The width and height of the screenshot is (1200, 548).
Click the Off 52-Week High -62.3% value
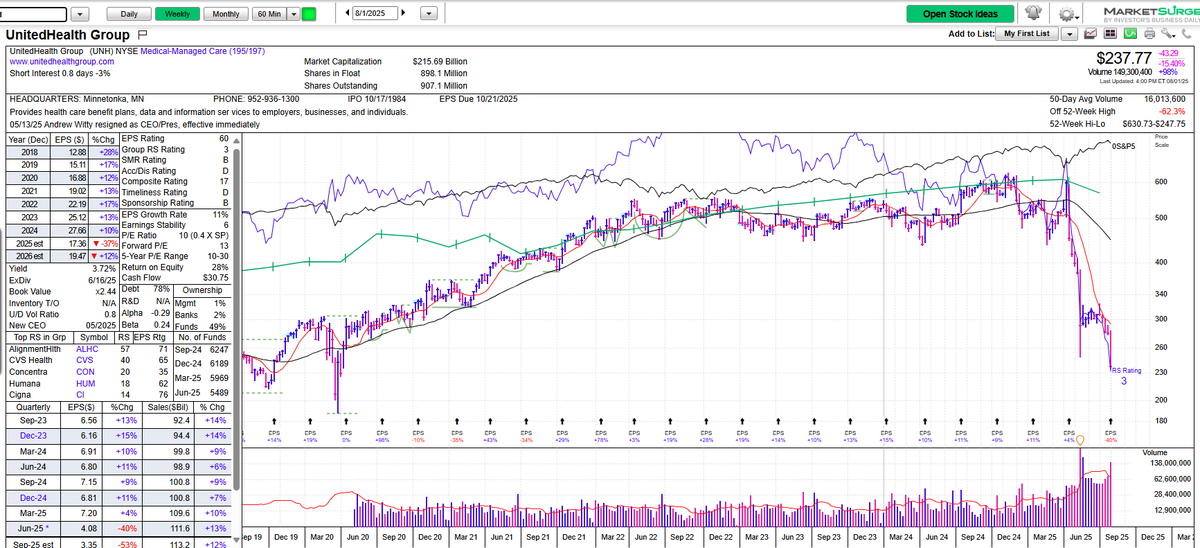tap(1170, 111)
